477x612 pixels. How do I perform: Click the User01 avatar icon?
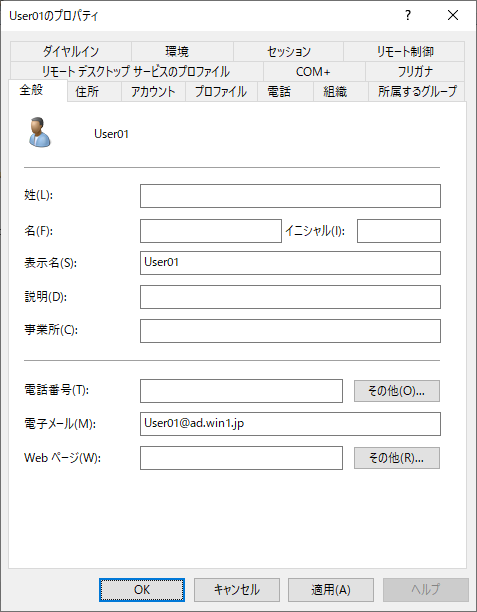(x=39, y=132)
